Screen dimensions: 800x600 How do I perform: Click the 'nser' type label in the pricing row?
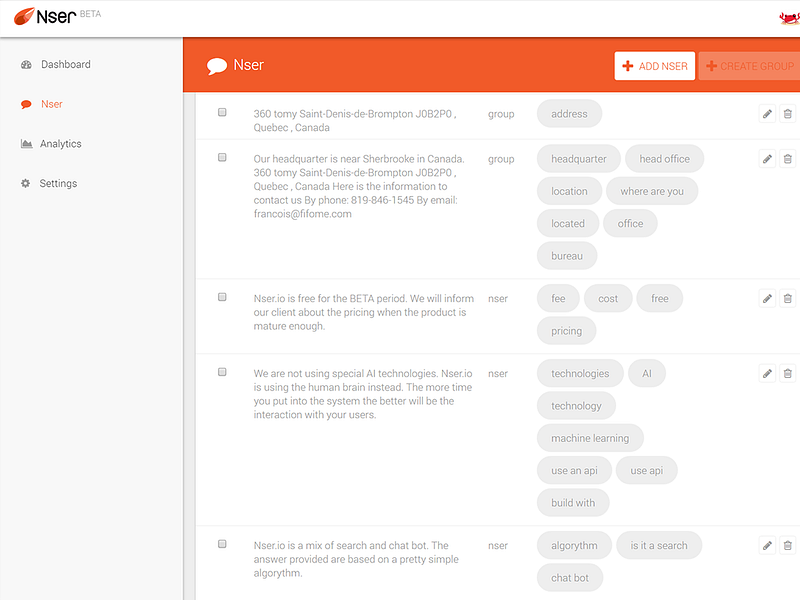pos(498,298)
